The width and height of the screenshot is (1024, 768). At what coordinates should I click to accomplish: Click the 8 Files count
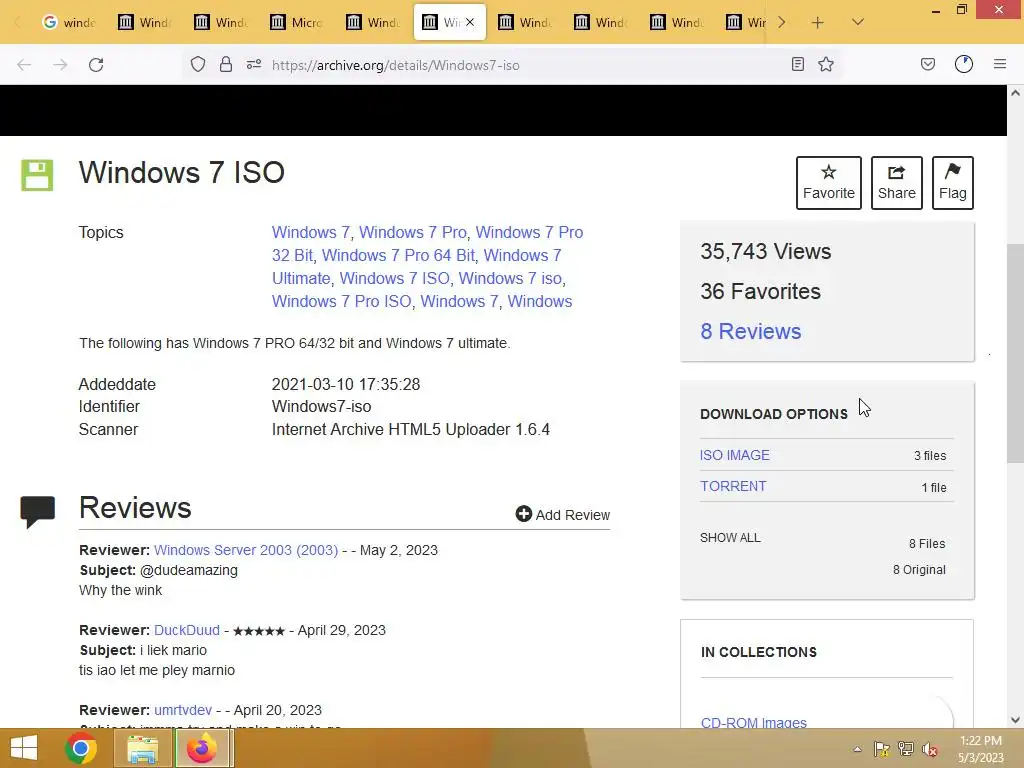(927, 543)
